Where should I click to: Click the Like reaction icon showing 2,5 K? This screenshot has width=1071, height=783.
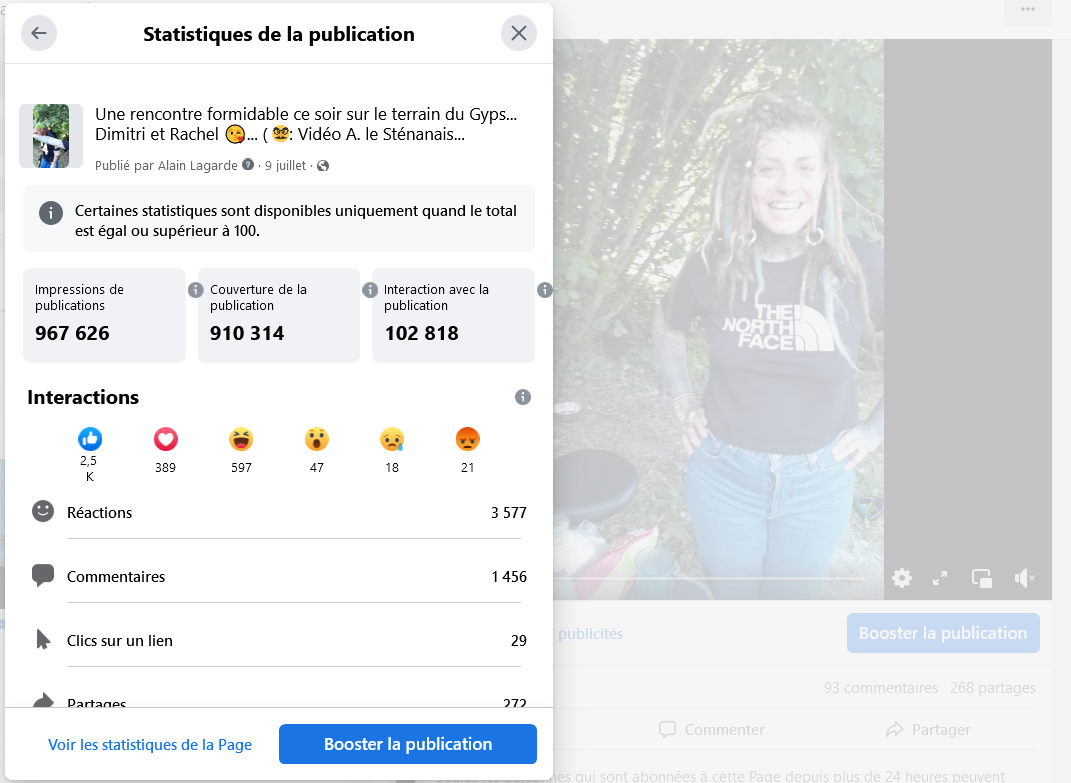click(90, 439)
